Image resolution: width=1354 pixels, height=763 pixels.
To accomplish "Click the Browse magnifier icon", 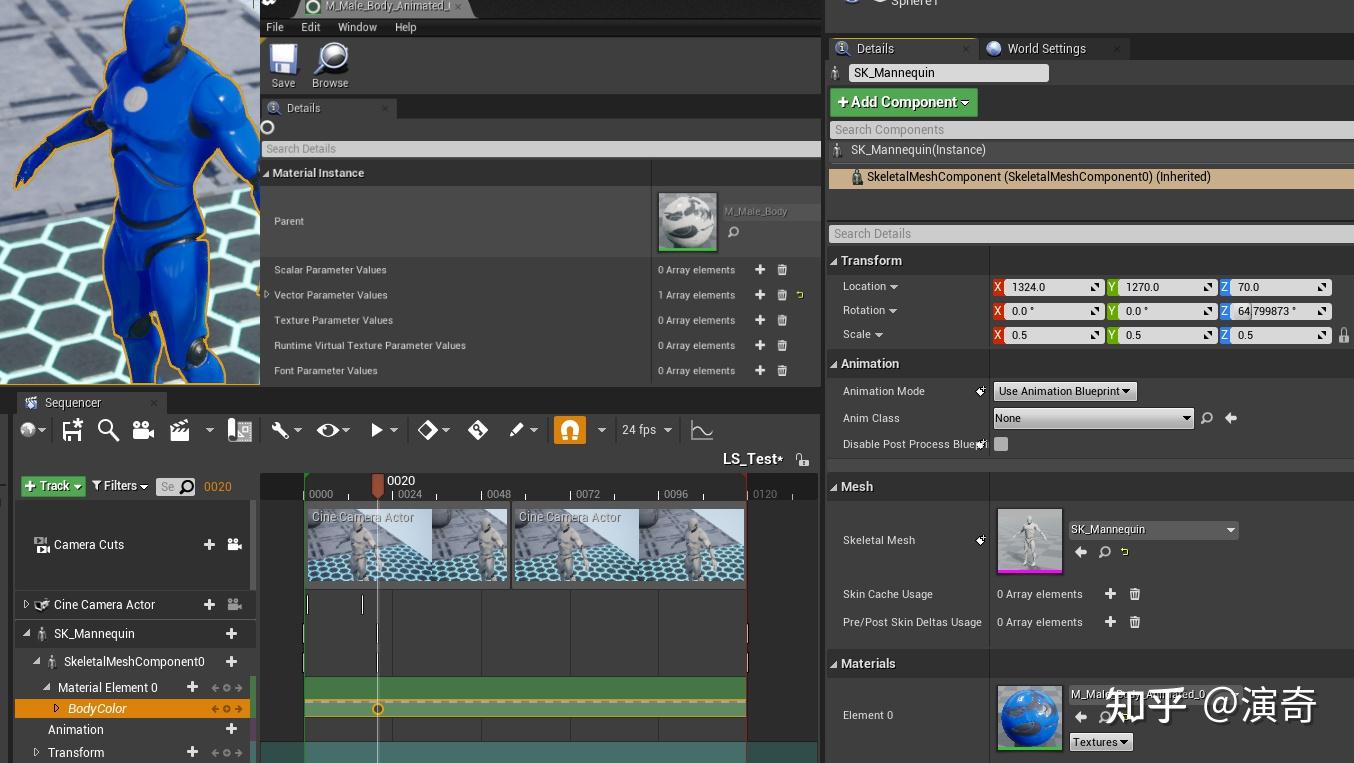I will 330,60.
